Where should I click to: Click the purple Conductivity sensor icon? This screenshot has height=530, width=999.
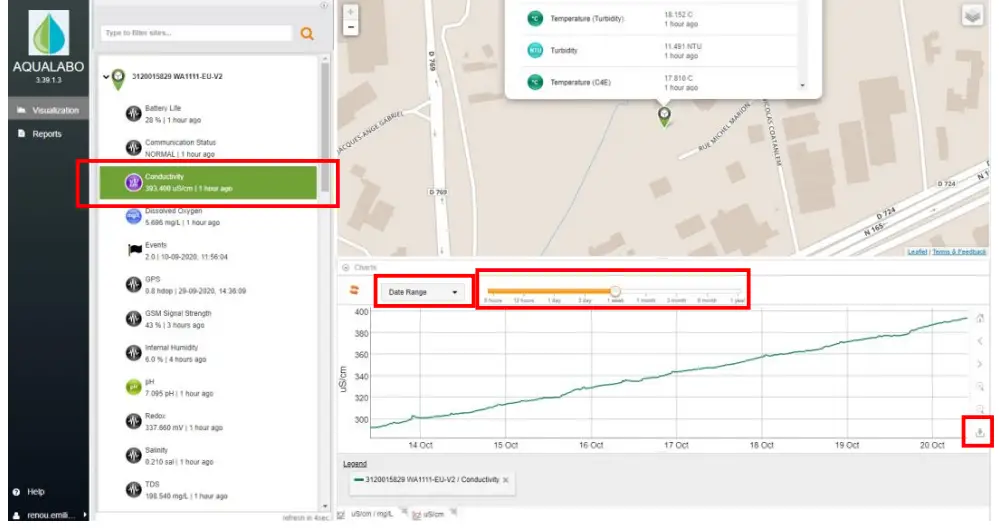[133, 183]
